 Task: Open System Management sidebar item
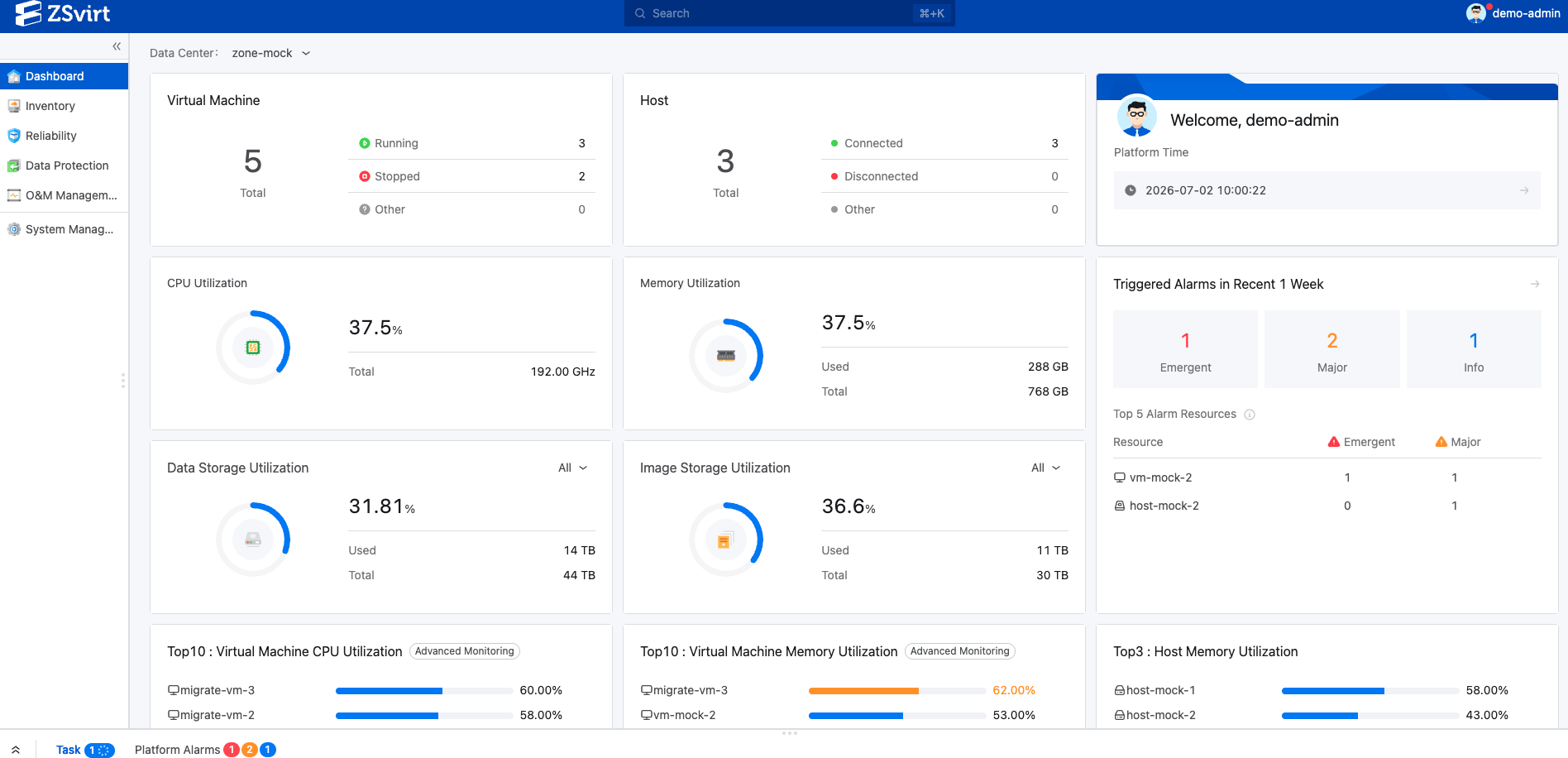point(65,229)
